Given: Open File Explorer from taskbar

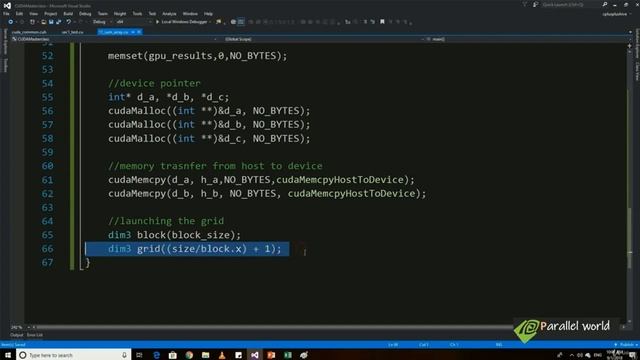Looking at the screenshot, I should (x=205, y=355).
